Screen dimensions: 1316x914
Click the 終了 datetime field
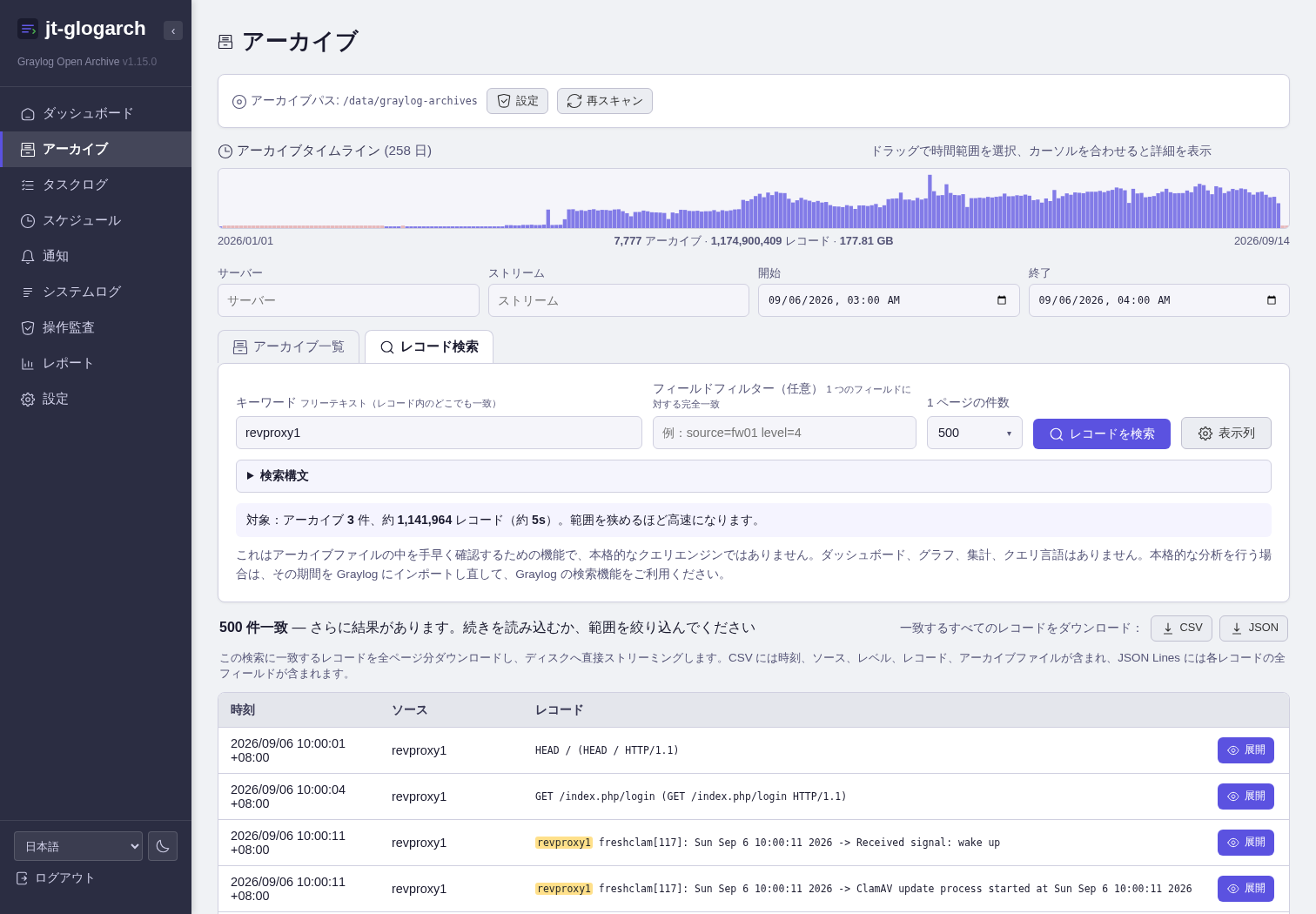click(1159, 300)
